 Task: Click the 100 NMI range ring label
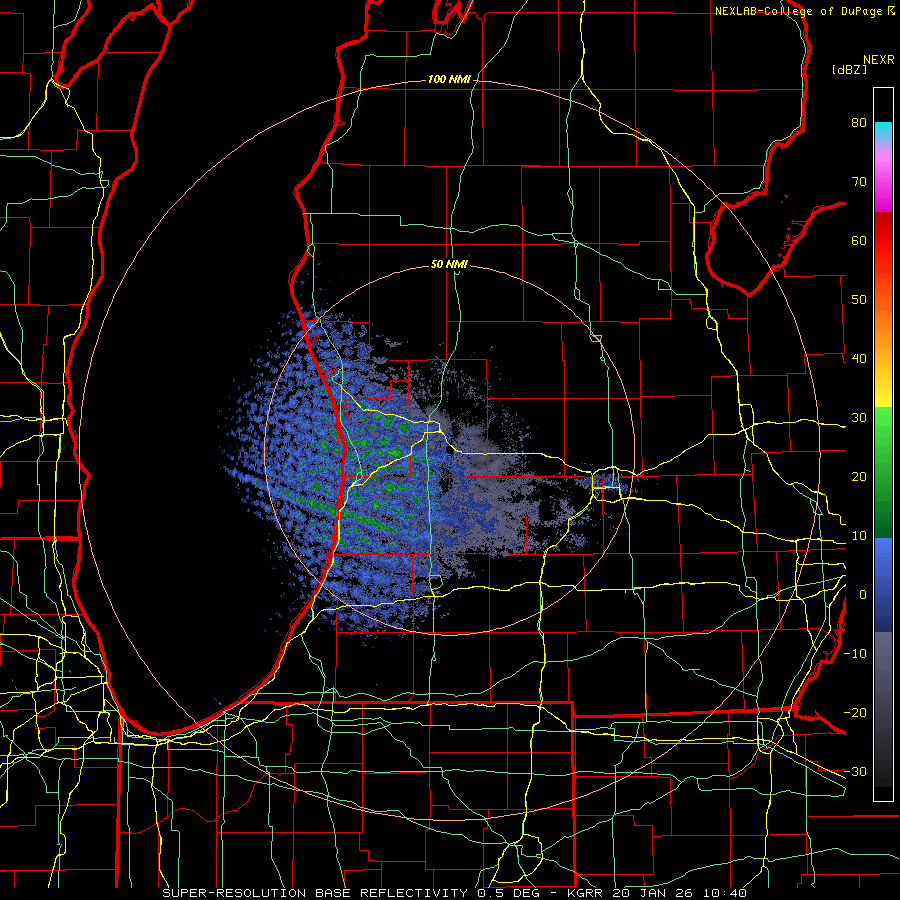click(x=449, y=79)
